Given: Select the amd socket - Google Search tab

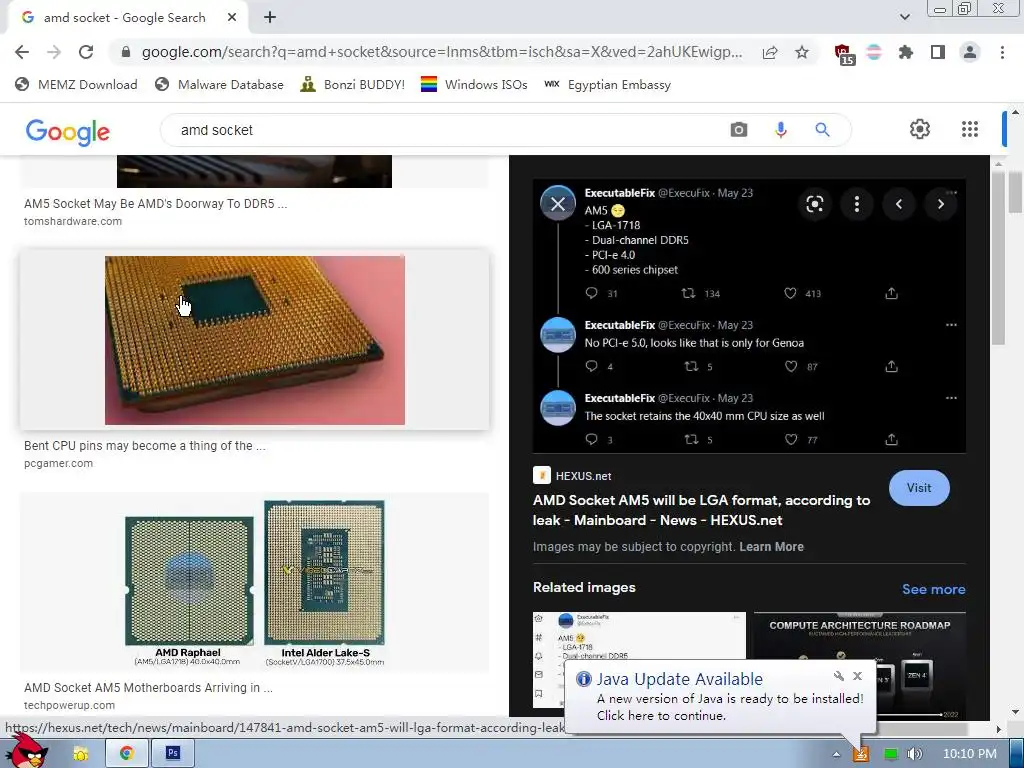Looking at the screenshot, I should [124, 18].
